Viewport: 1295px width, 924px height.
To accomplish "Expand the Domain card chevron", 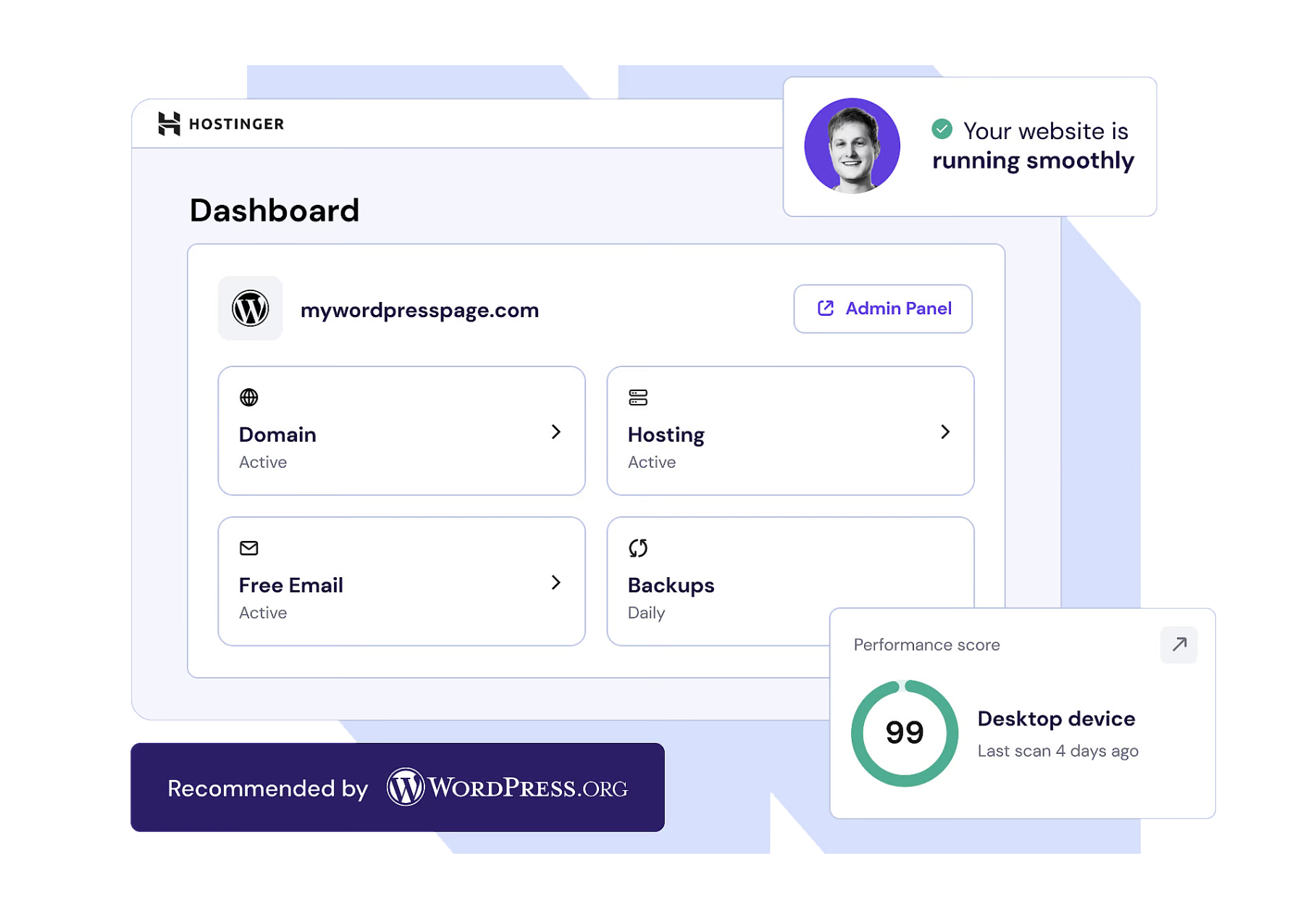I will click(556, 432).
